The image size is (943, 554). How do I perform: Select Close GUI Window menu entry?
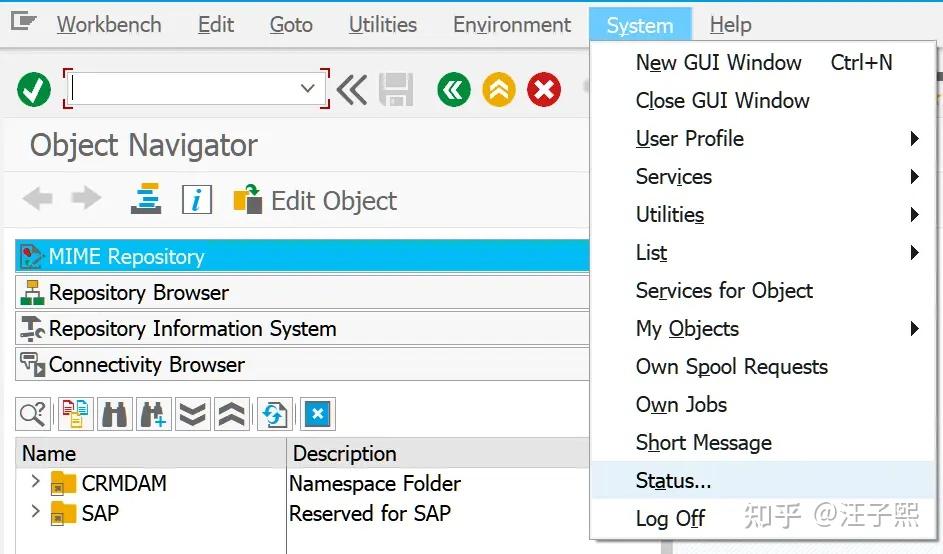coord(763,100)
